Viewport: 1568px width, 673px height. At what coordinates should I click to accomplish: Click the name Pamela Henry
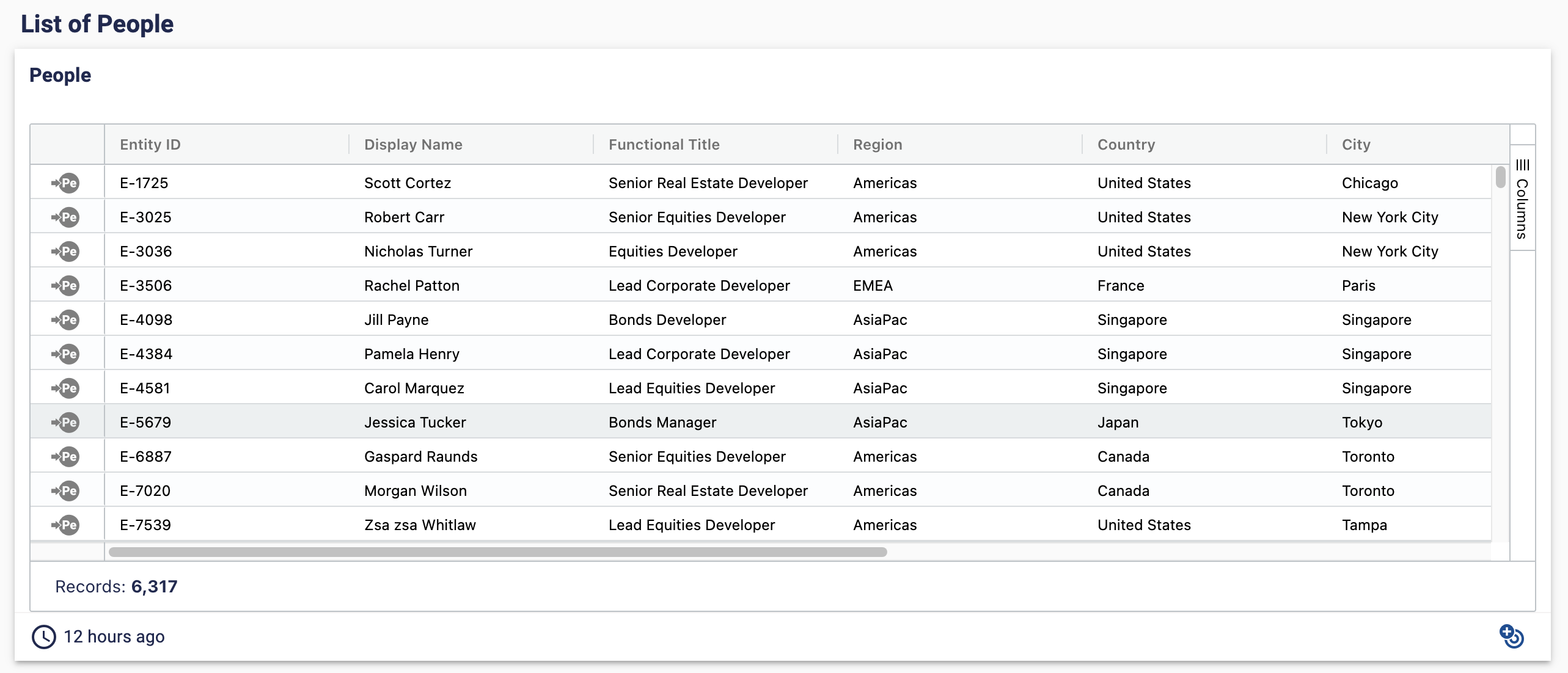point(412,354)
